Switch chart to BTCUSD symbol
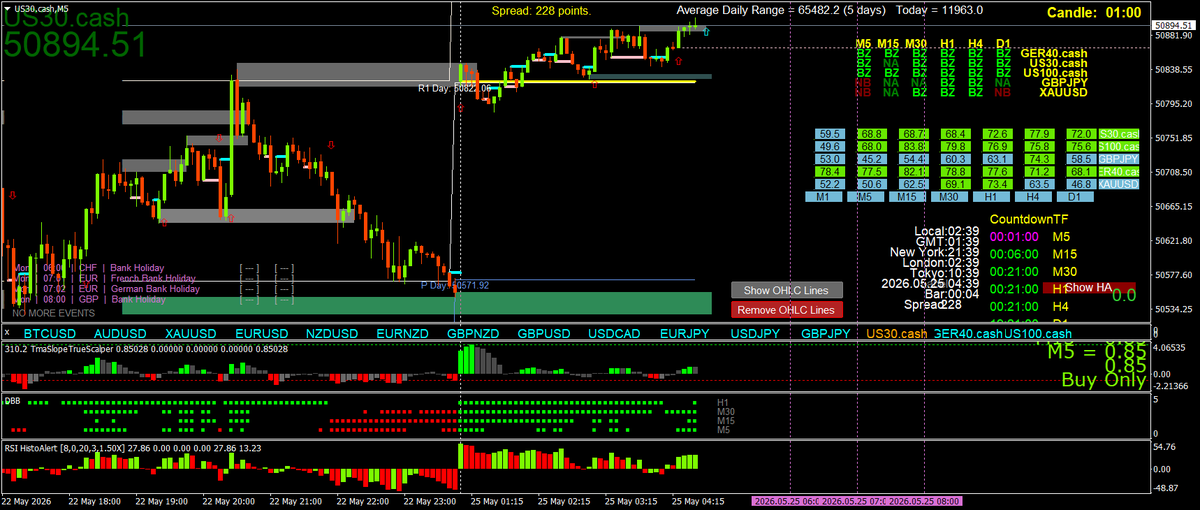The width and height of the screenshot is (1200, 510). (x=50, y=333)
